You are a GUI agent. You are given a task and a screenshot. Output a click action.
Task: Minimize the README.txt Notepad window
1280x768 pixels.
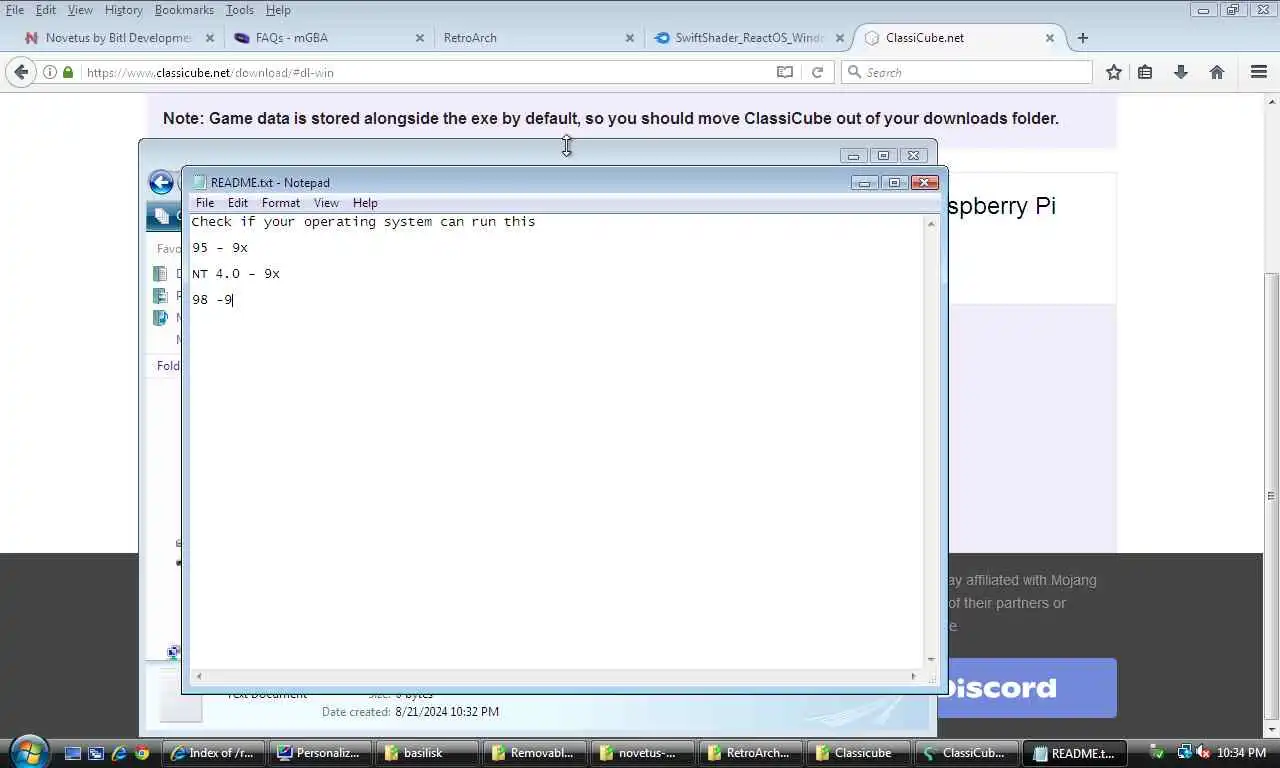[865, 183]
